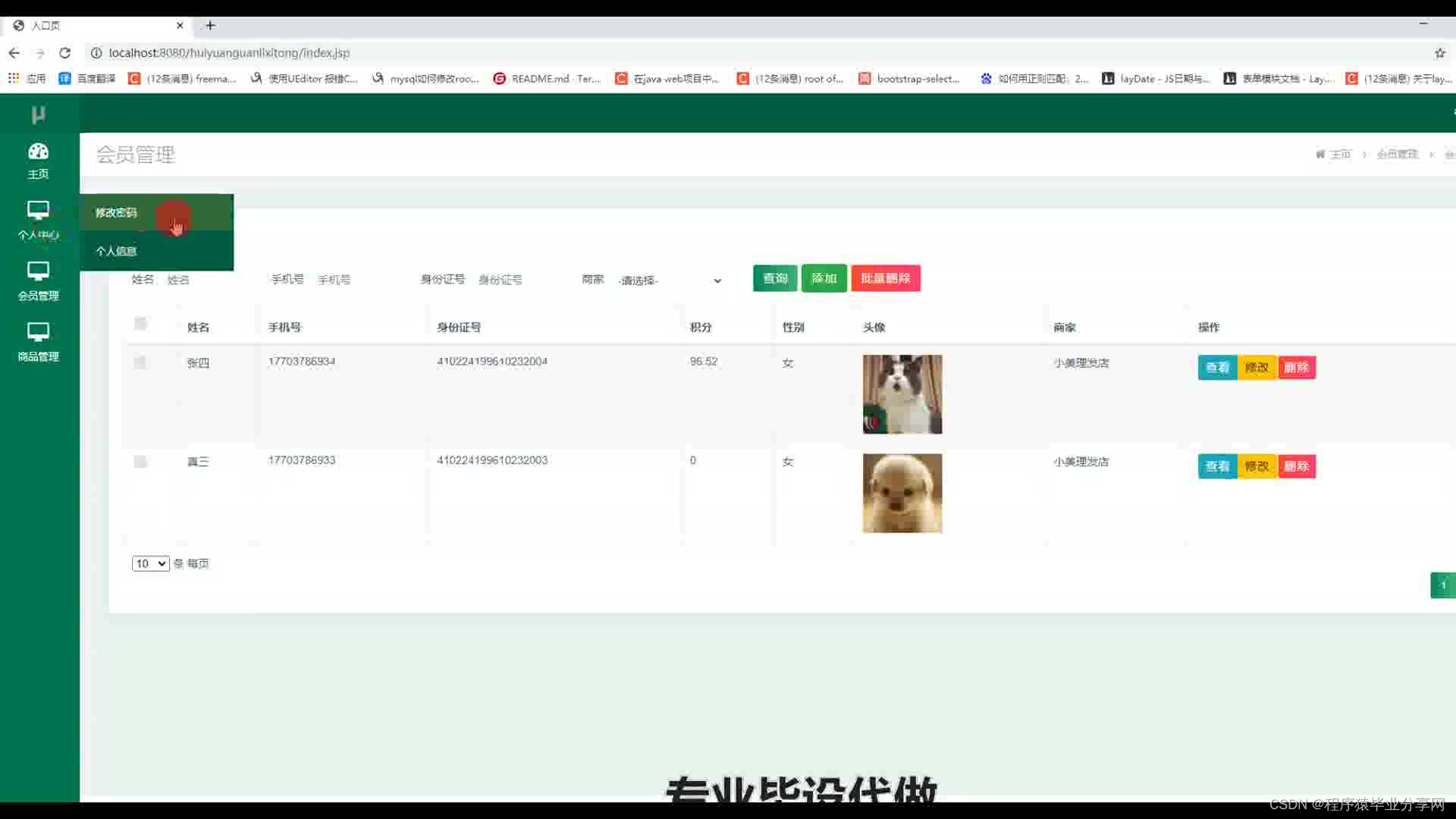Open 商品管理 sidebar icon

(38, 332)
